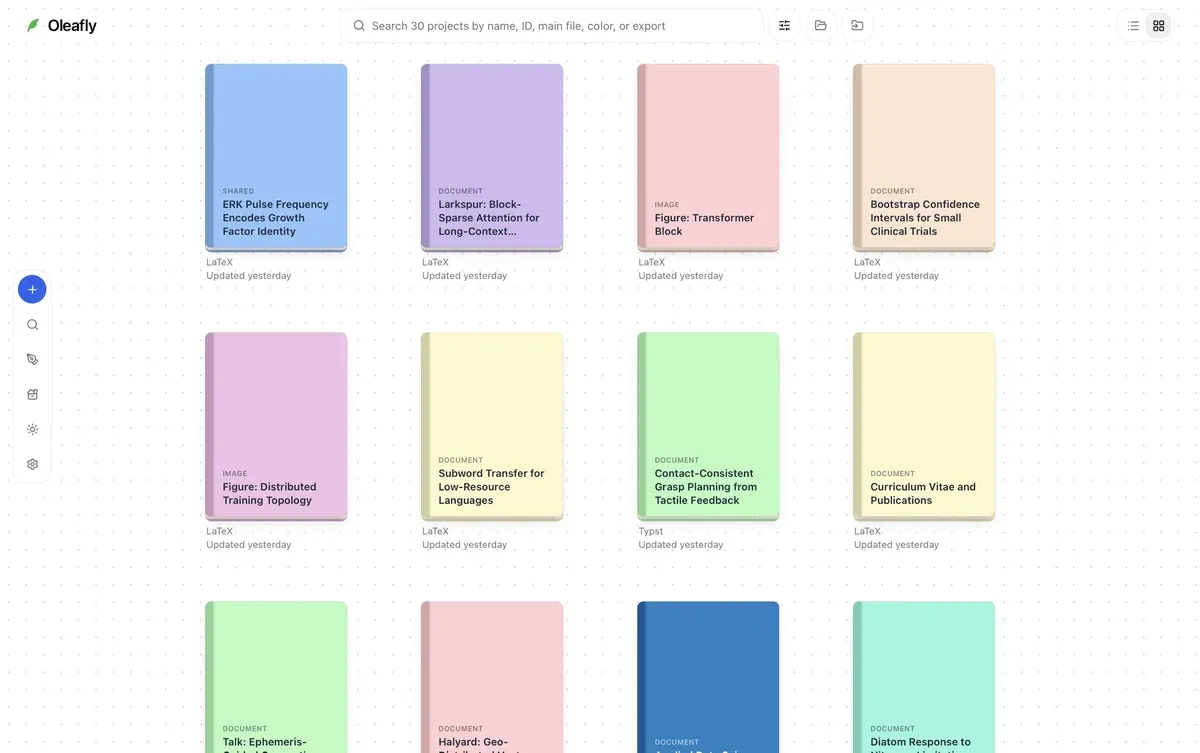
Task: Switch to grid view
Action: tap(1159, 26)
